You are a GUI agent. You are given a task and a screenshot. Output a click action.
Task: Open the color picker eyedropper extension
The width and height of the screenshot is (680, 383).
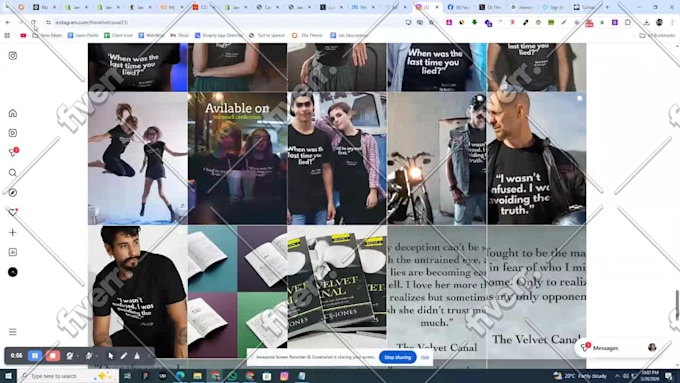[526, 22]
